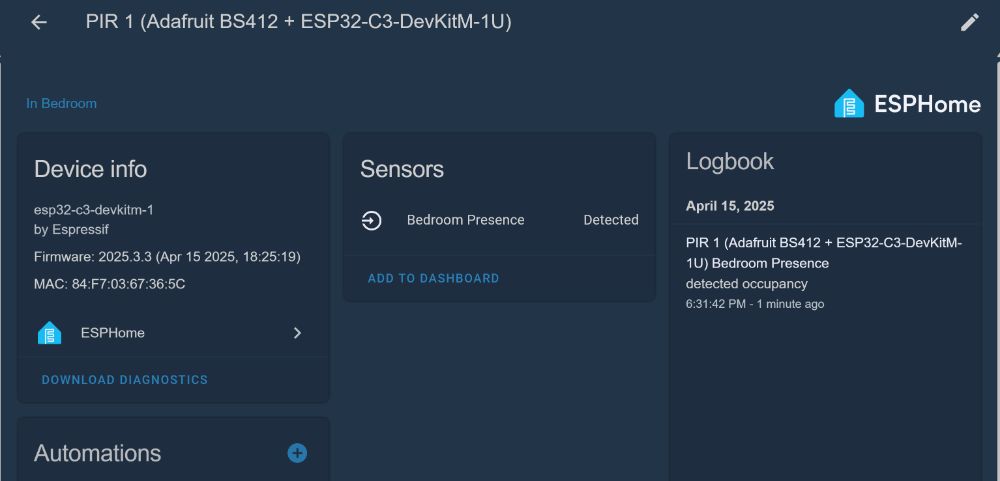Click the Logbook card heading

[730, 162]
